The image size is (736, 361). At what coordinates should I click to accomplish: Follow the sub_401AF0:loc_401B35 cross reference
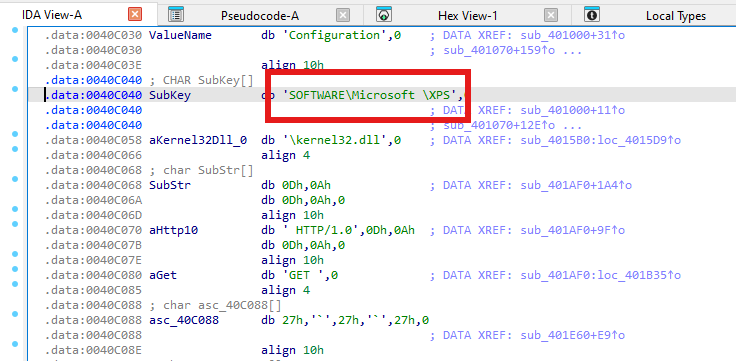pyautogui.click(x=600, y=276)
